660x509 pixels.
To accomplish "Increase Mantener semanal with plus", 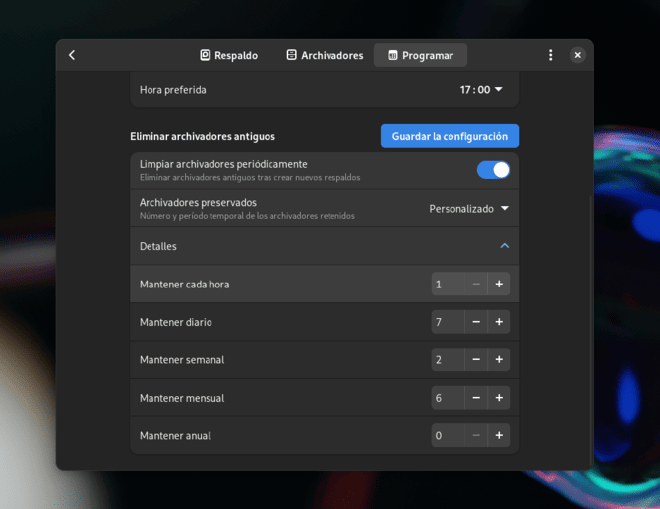I will click(499, 360).
